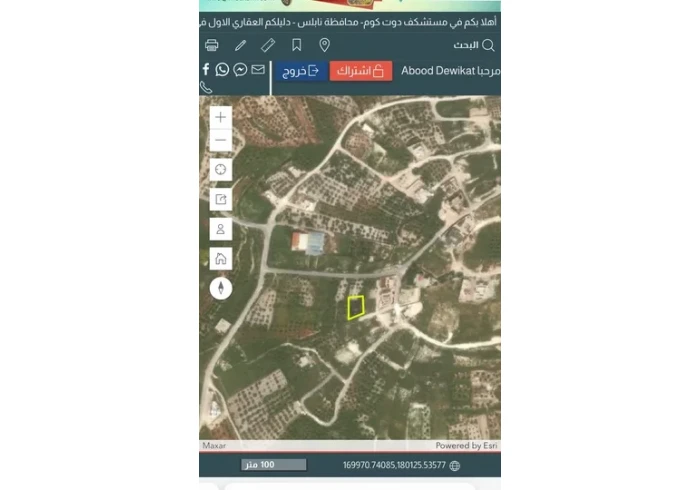Screen dimensions: 700x490
Task: Click the yellow outlined land parcel
Action: tap(355, 308)
